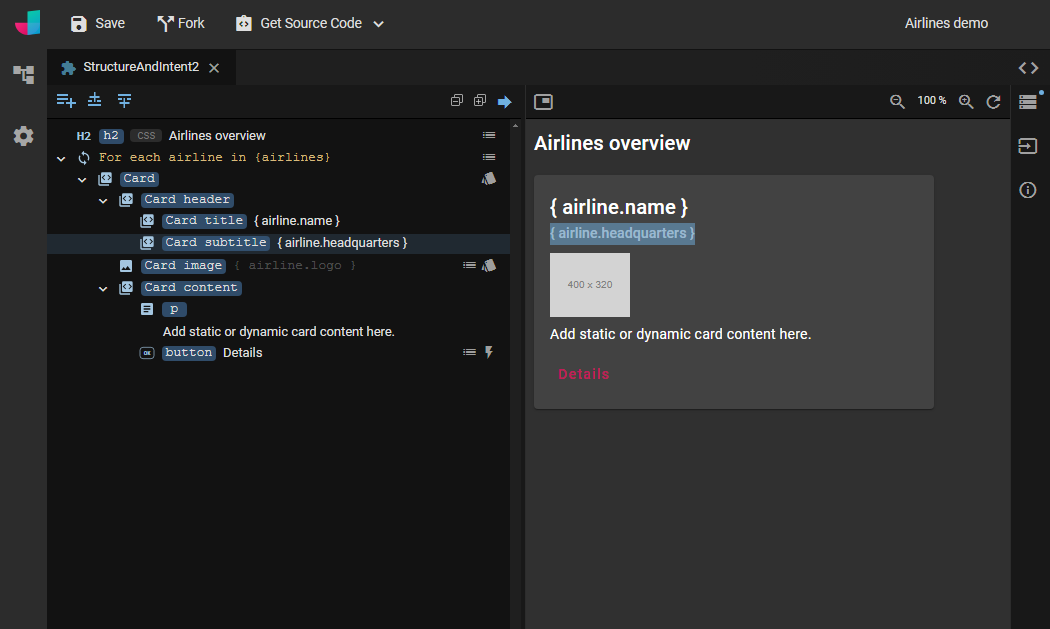The image size is (1050, 629).
Task: Save the project
Action: [98, 23]
